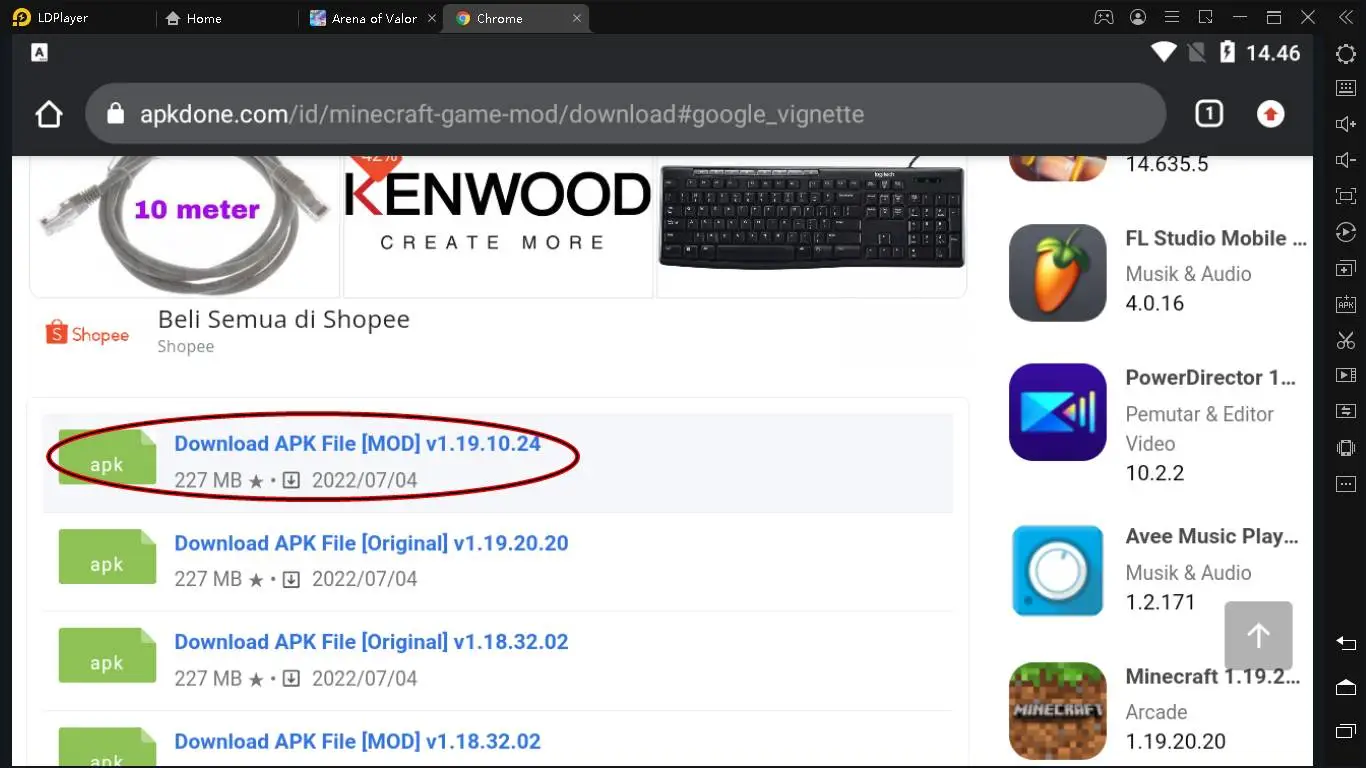This screenshot has height=768, width=1366.
Task: Toggle fullscreen from LDPlayer sidebar
Action: (x=1346, y=196)
